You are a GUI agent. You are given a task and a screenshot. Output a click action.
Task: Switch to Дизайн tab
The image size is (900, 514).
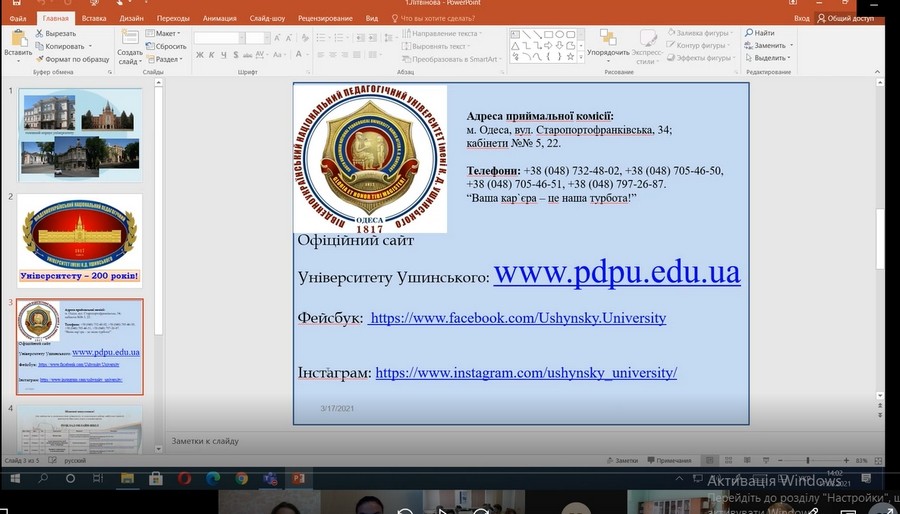[x=131, y=18]
